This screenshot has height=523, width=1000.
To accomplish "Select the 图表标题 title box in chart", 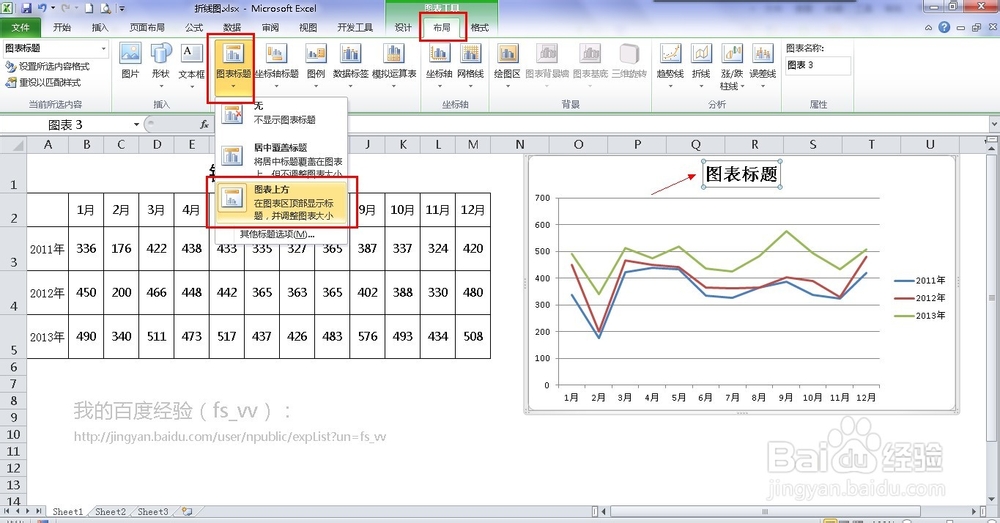I will [742, 174].
